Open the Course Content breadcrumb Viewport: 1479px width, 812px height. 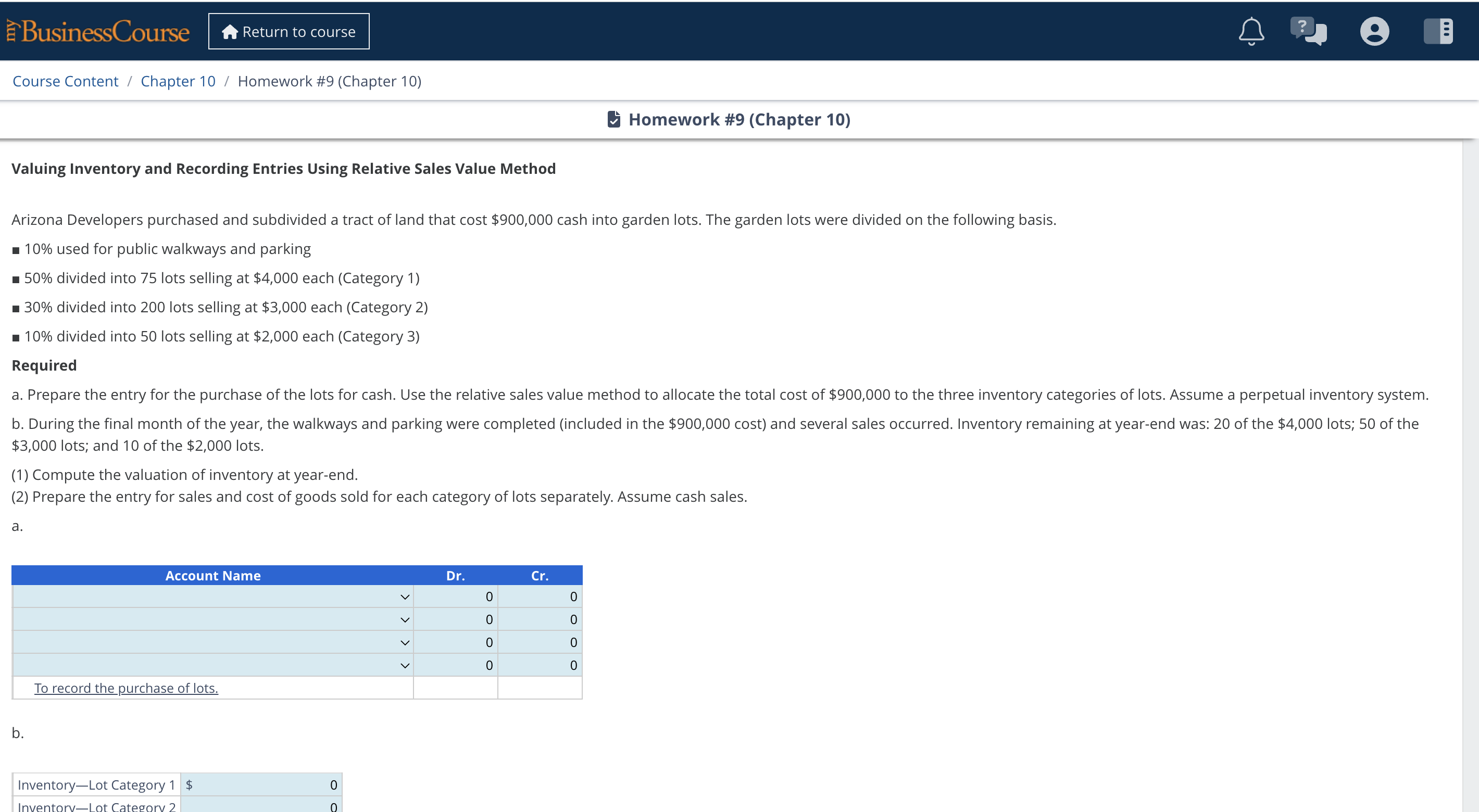[65, 81]
